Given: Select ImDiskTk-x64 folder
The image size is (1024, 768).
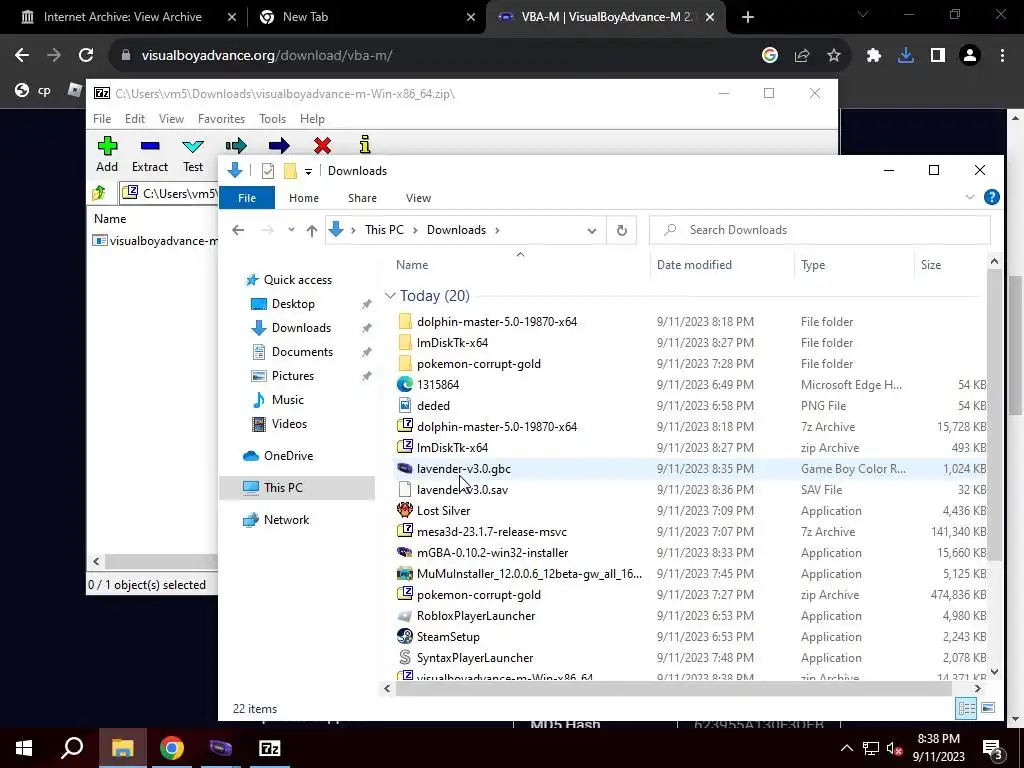Looking at the screenshot, I should click(452, 343).
